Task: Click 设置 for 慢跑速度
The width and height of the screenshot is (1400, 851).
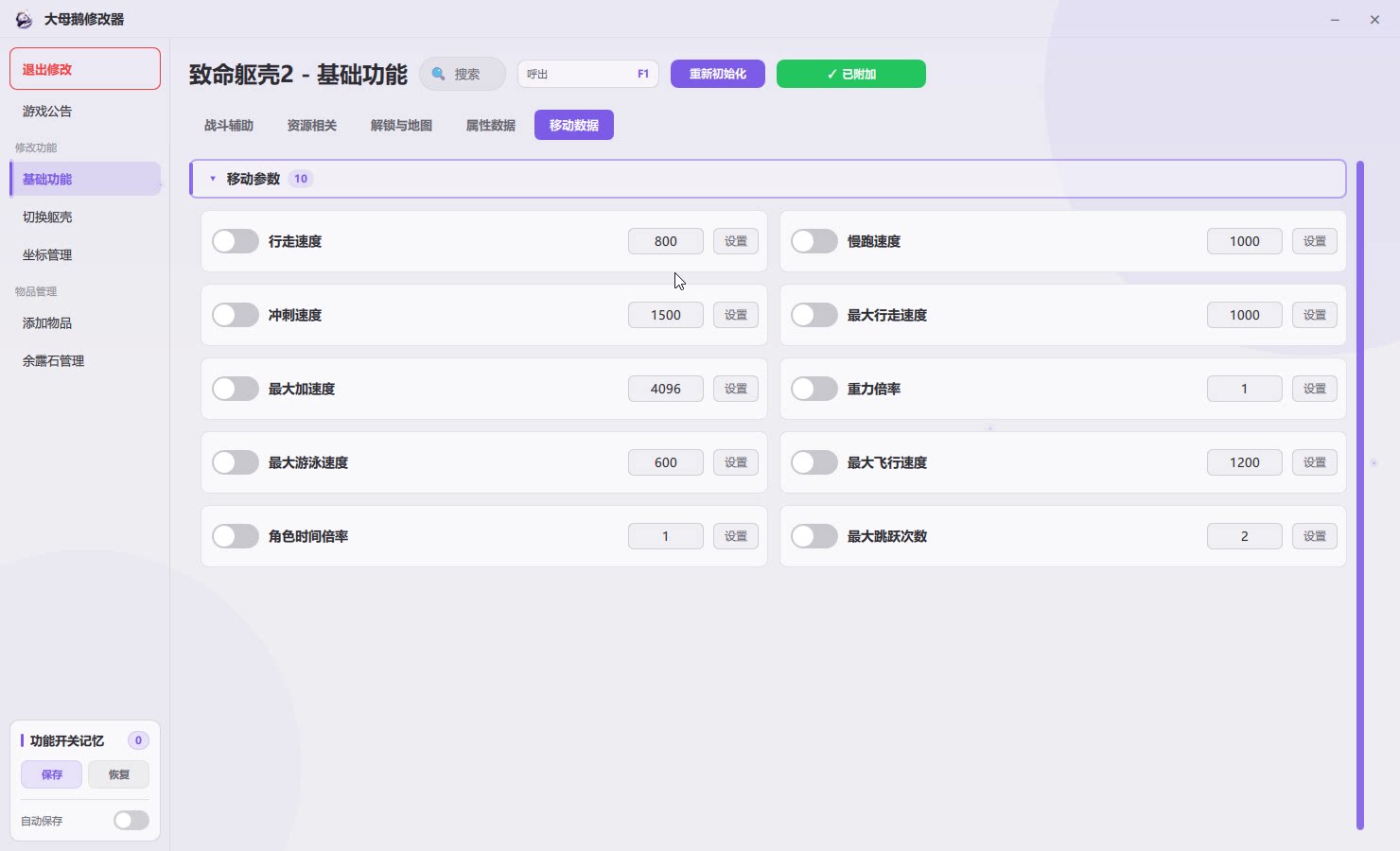Action: (1315, 241)
